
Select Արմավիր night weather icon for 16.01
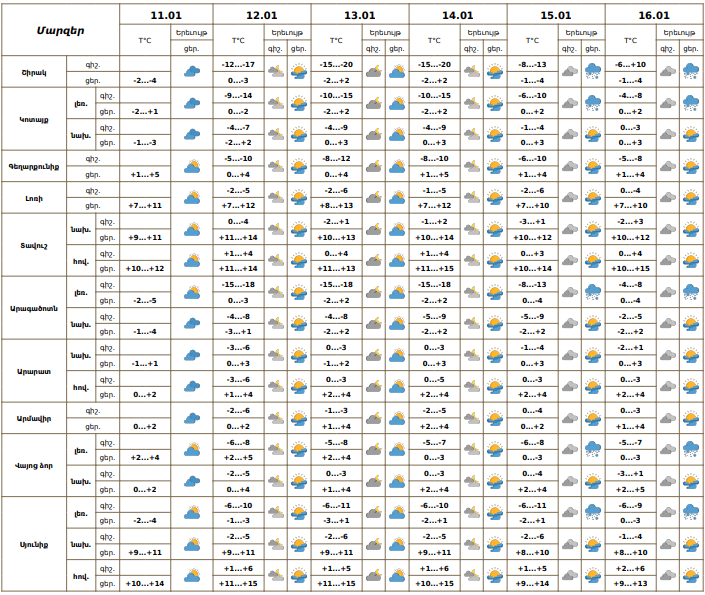(667, 418)
